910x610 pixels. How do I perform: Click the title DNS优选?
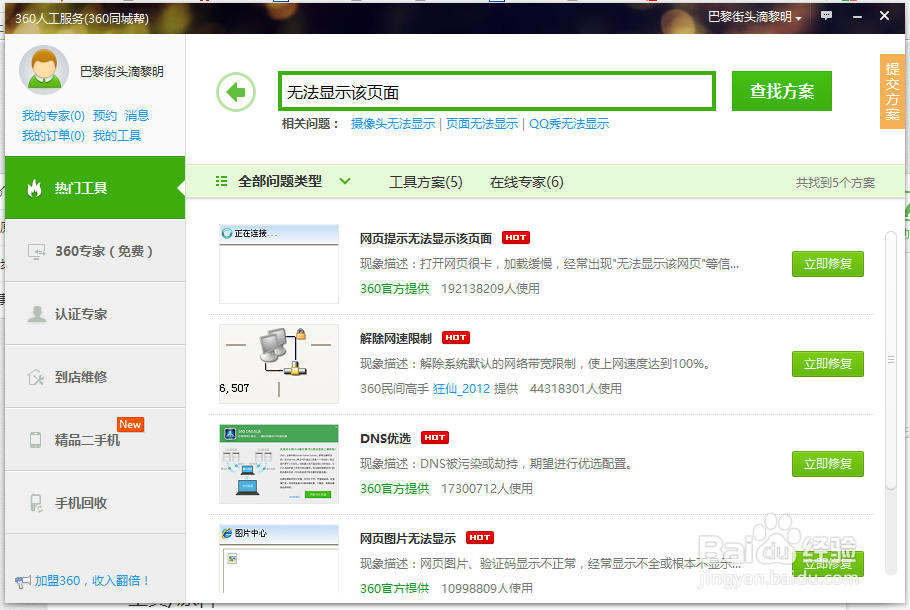coord(385,438)
